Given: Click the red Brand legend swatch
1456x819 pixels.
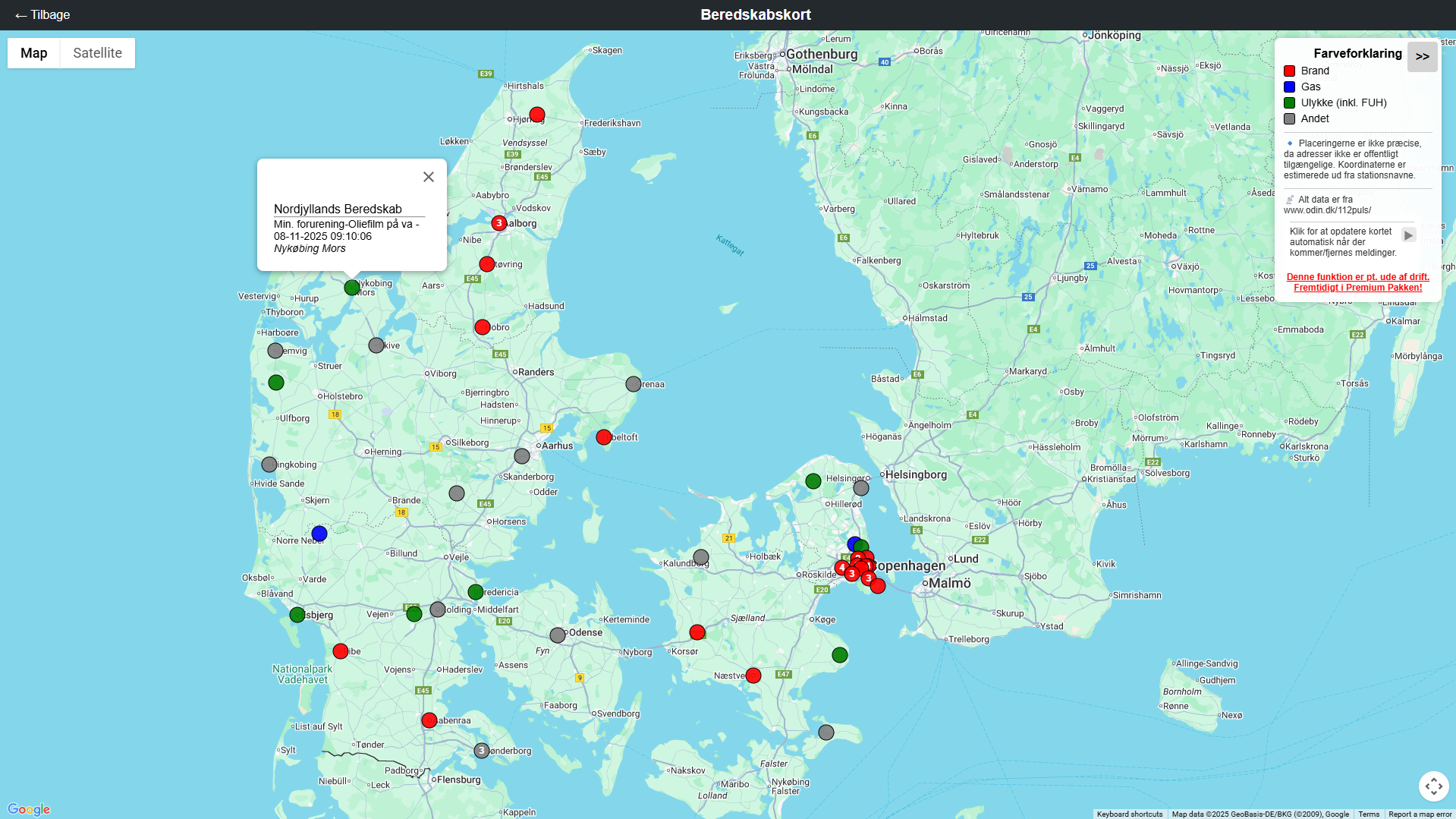Looking at the screenshot, I should click(1289, 71).
